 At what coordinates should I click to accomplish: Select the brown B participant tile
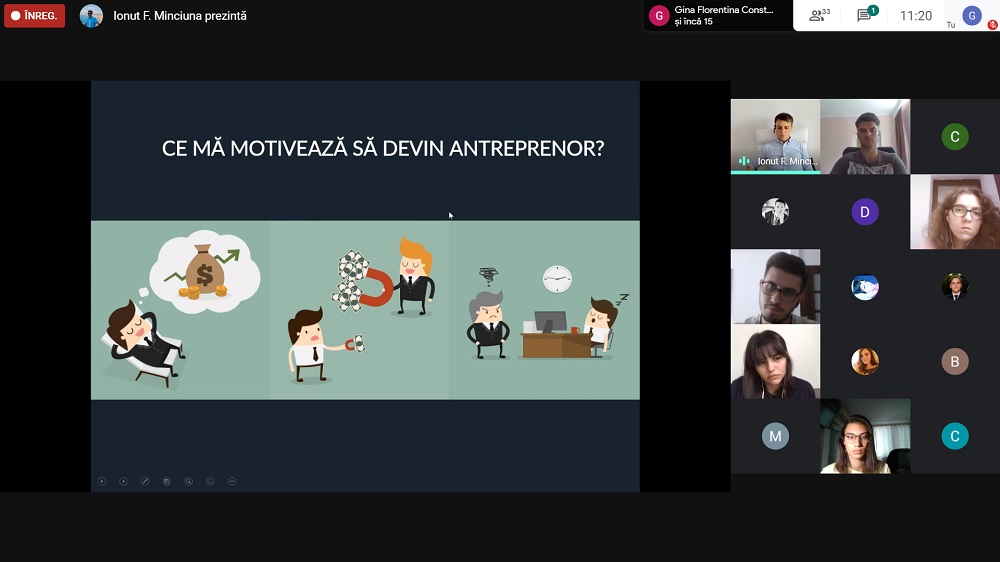pyautogui.click(x=955, y=361)
